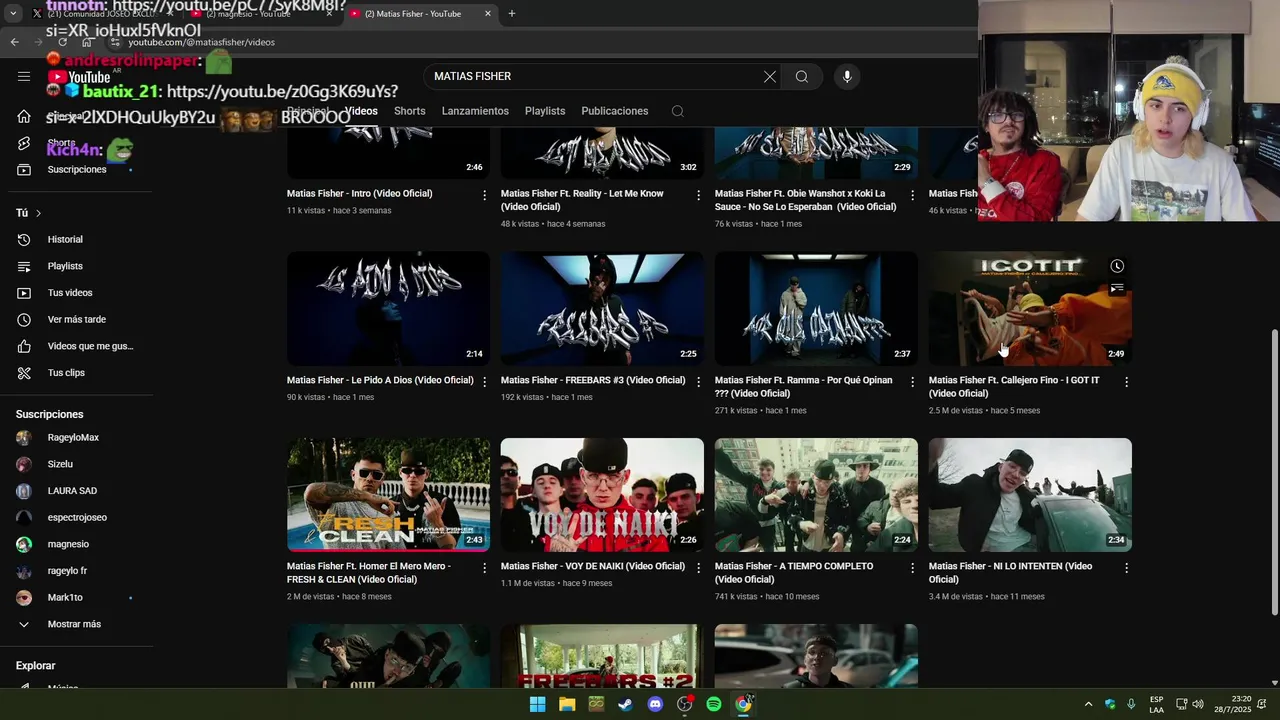Switch to the Publicaciones channel tab

(x=615, y=111)
